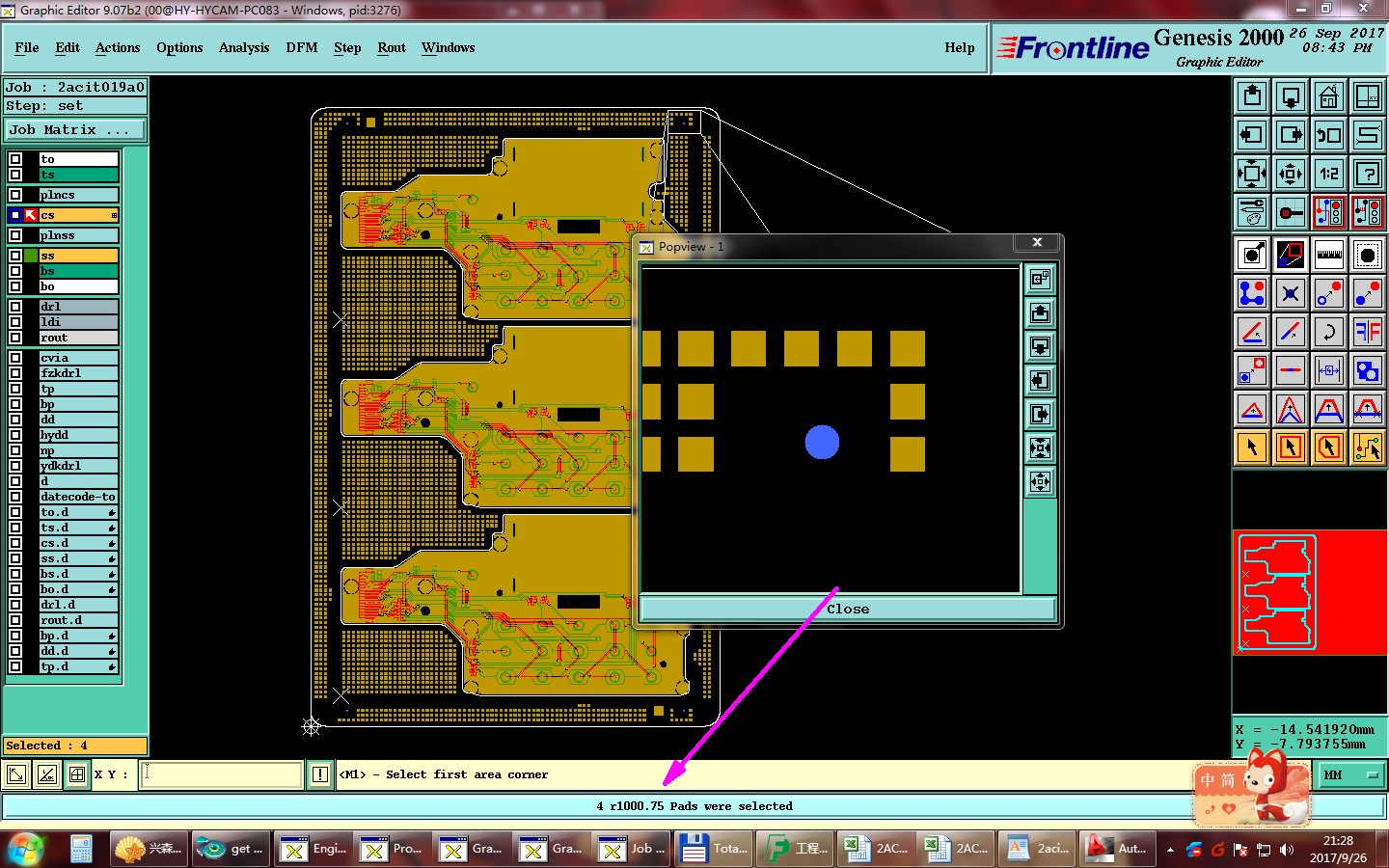Click the 1:2 zoom scale icon
This screenshot has width=1389, height=868.
pyautogui.click(x=1329, y=175)
